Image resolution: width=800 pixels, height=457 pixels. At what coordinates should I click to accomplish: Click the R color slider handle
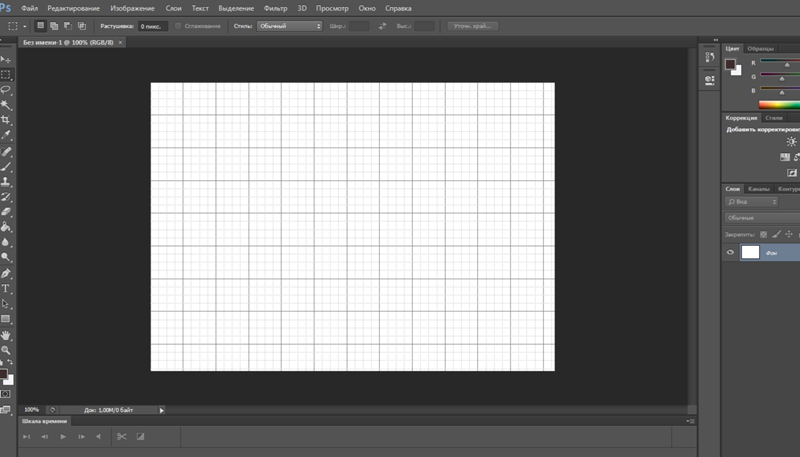[787, 65]
